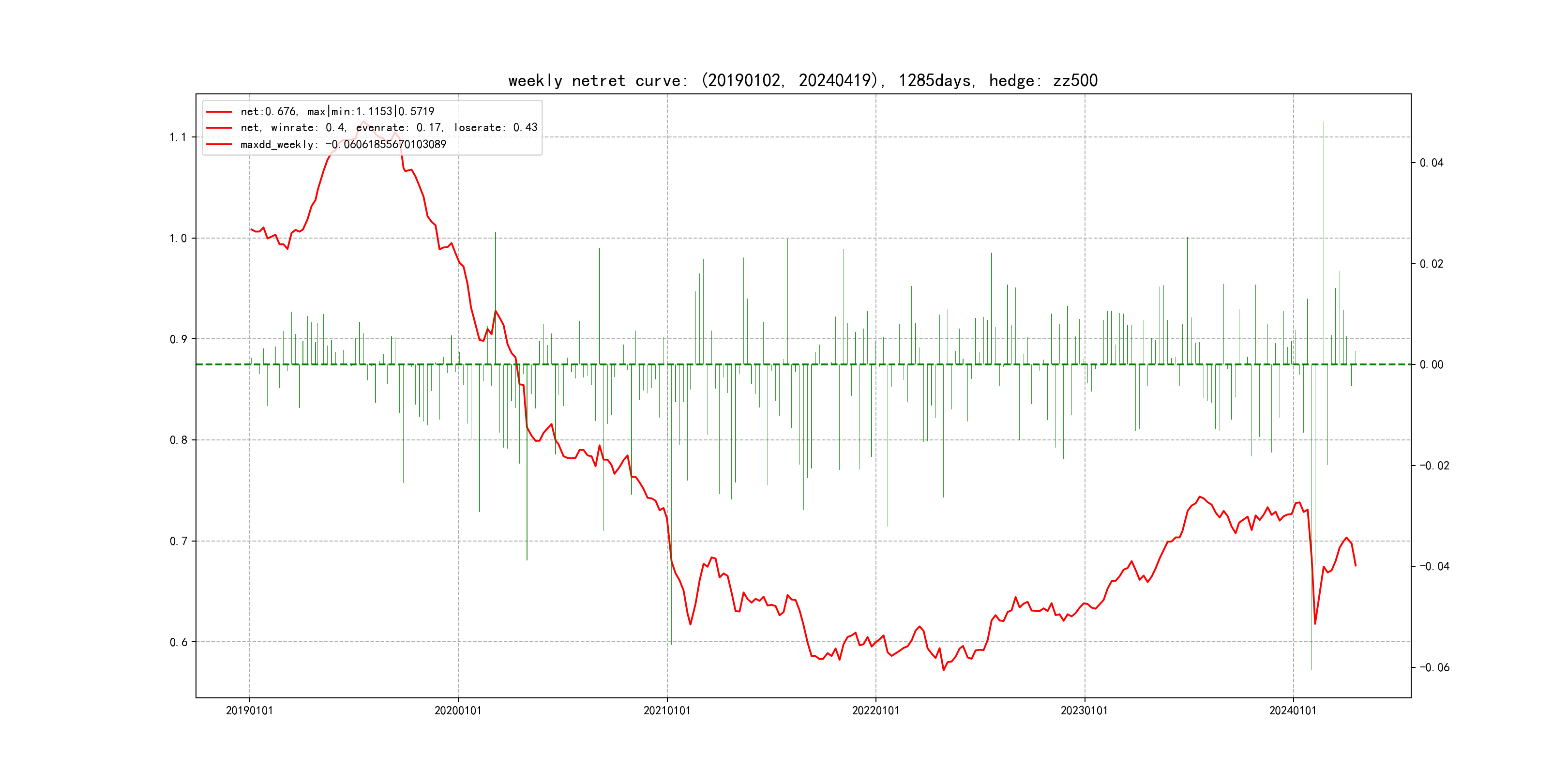Click the chart title text
This screenshot has height=784, width=1568.
(x=802, y=80)
